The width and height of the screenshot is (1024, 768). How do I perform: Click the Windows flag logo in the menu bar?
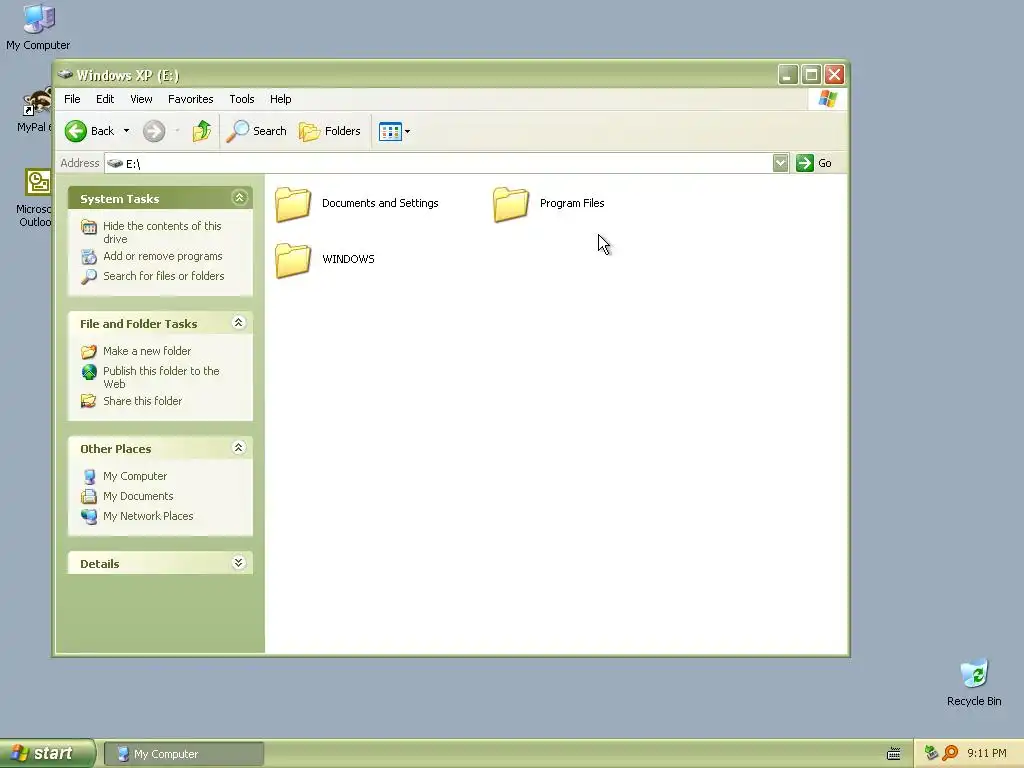tap(827, 99)
